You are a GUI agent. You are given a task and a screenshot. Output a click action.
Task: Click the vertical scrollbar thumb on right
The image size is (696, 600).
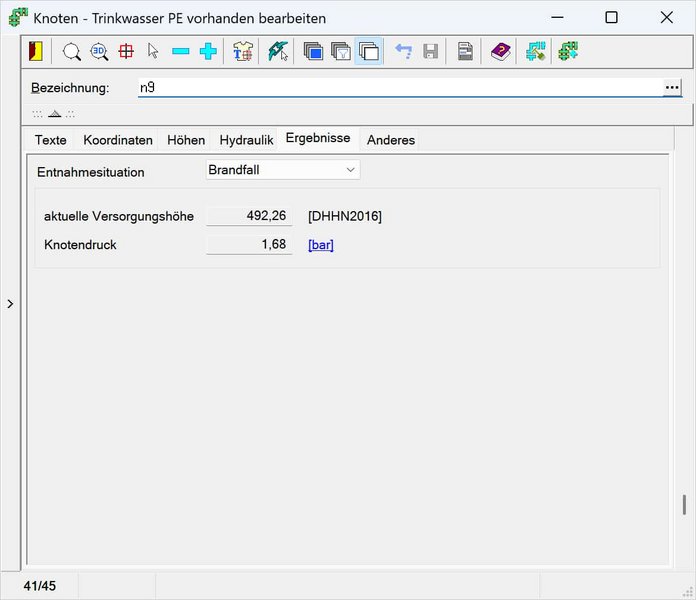click(684, 504)
